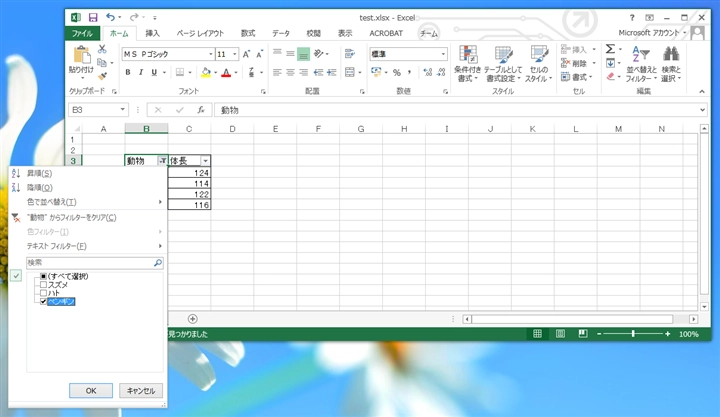Switch to the 挿入 (Insert) ribbon tab
720x417 pixels.
click(x=152, y=33)
